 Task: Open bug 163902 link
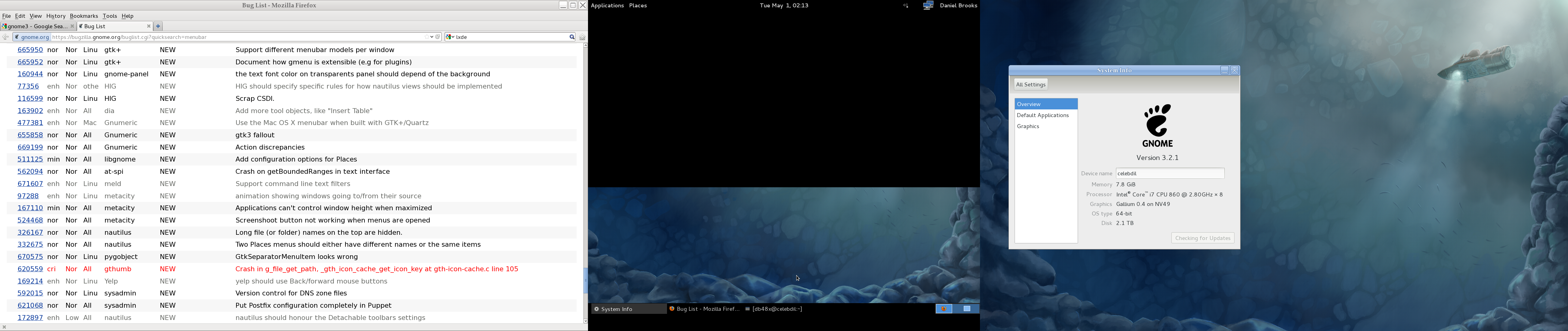[30, 111]
